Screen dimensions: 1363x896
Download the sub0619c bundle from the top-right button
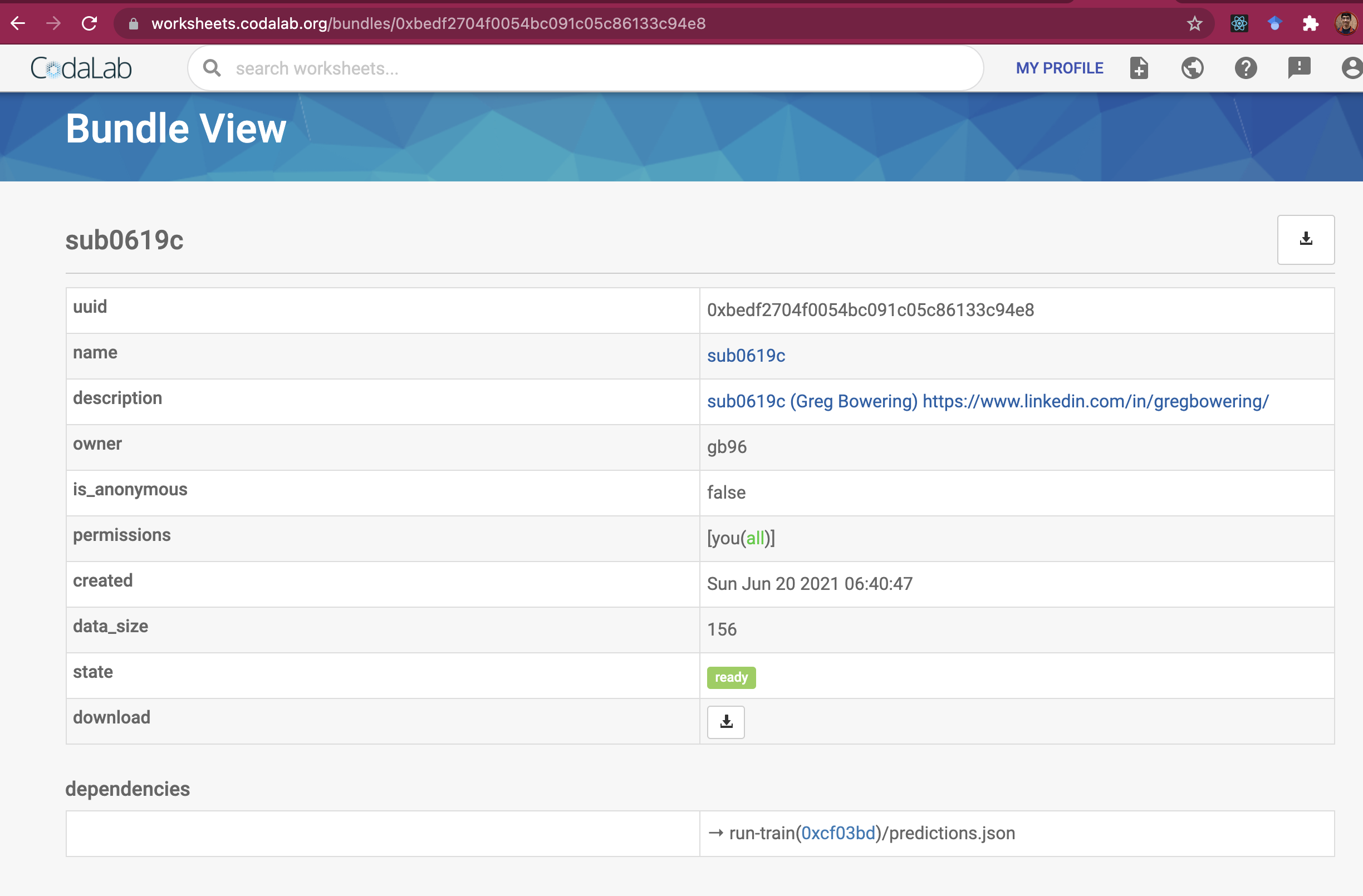tap(1306, 239)
